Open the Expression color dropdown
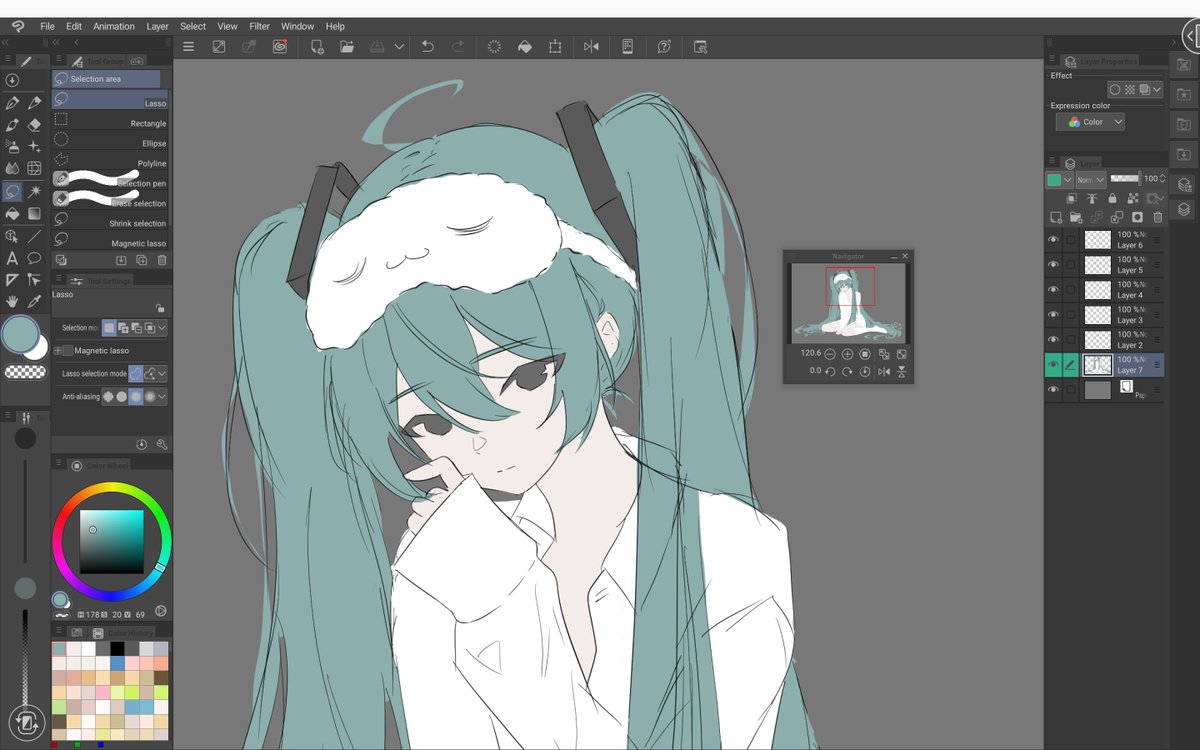 tap(1090, 122)
